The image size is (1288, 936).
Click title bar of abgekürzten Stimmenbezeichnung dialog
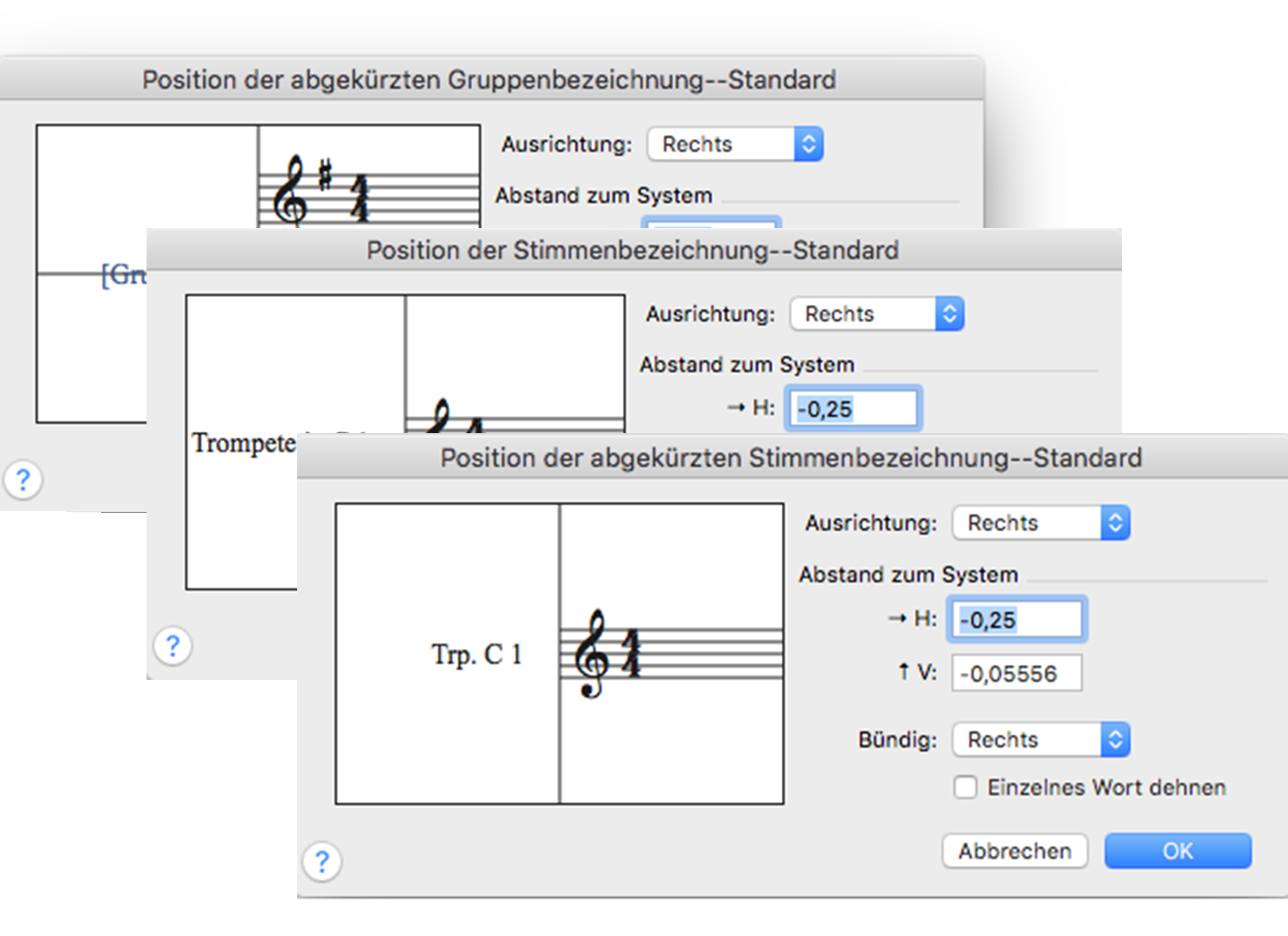(x=791, y=458)
